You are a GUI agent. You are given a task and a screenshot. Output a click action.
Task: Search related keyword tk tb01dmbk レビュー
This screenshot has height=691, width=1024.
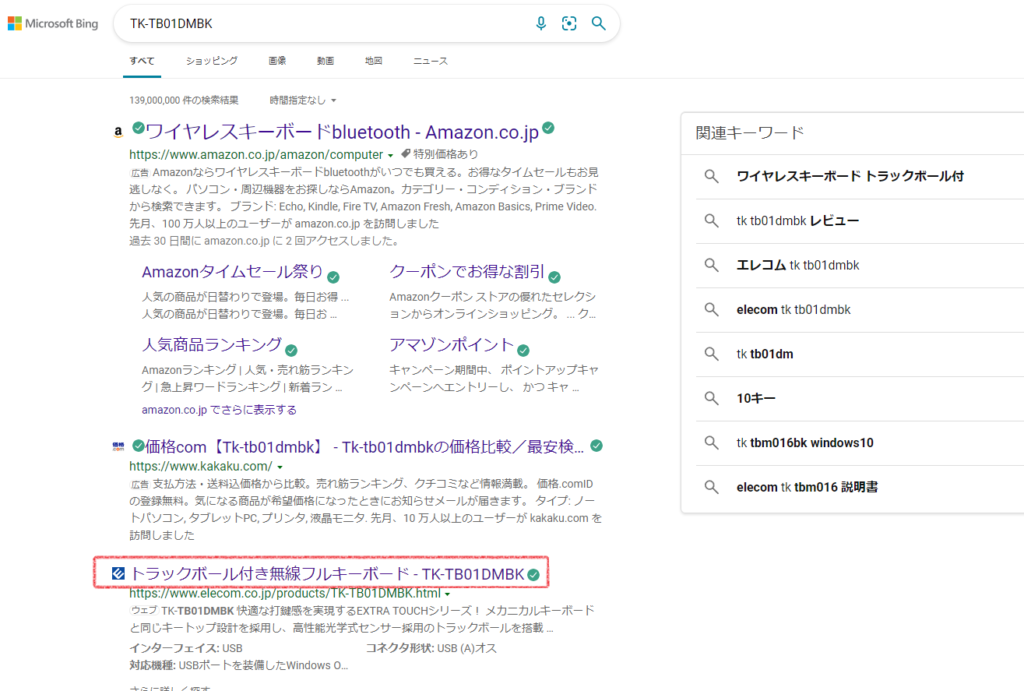click(x=798, y=221)
